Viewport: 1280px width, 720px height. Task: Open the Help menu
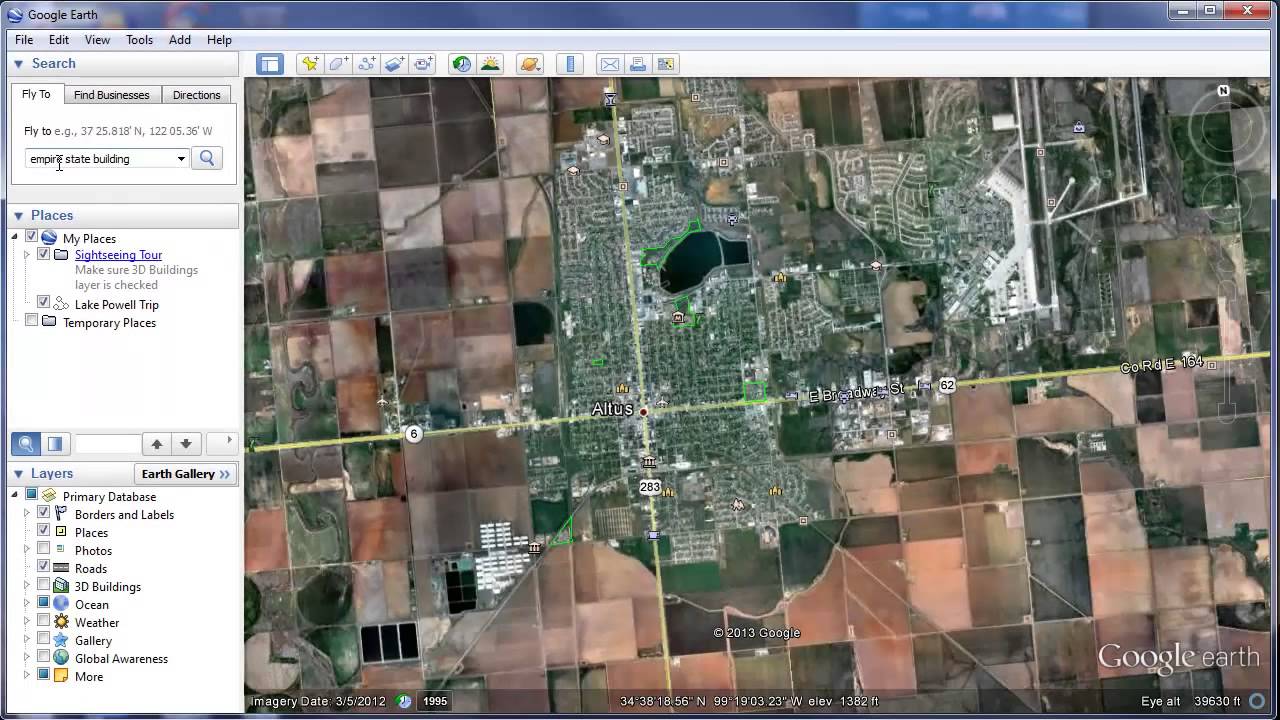click(219, 40)
